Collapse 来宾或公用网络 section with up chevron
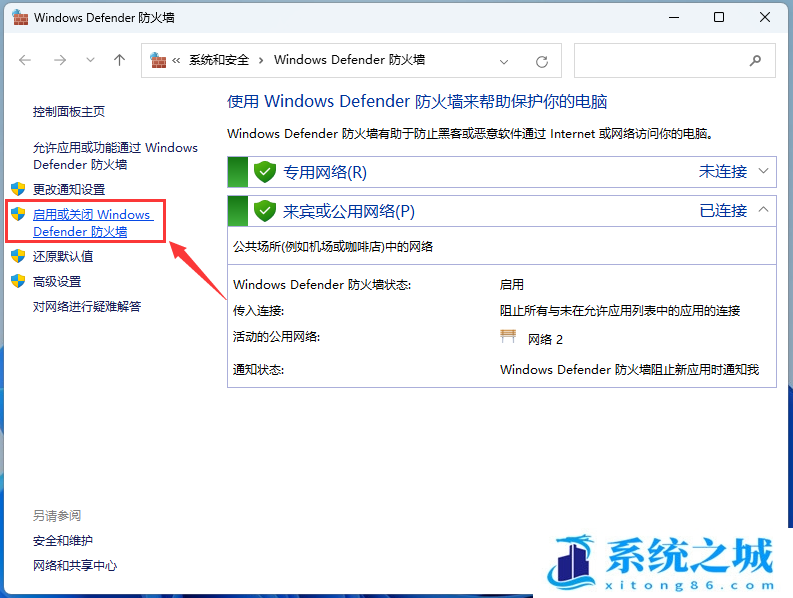 [764, 209]
